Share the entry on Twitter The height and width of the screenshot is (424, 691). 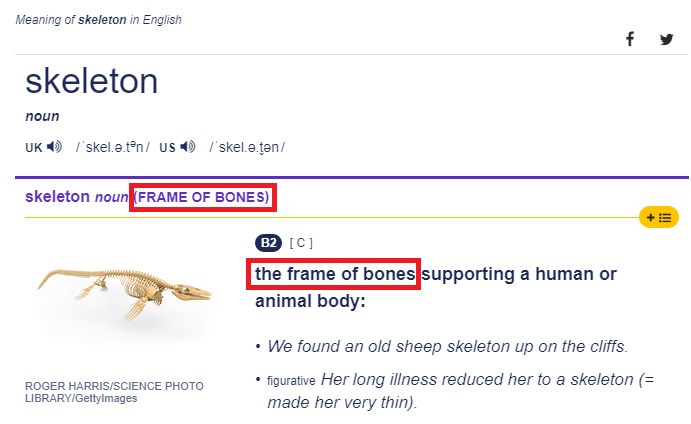[667, 39]
